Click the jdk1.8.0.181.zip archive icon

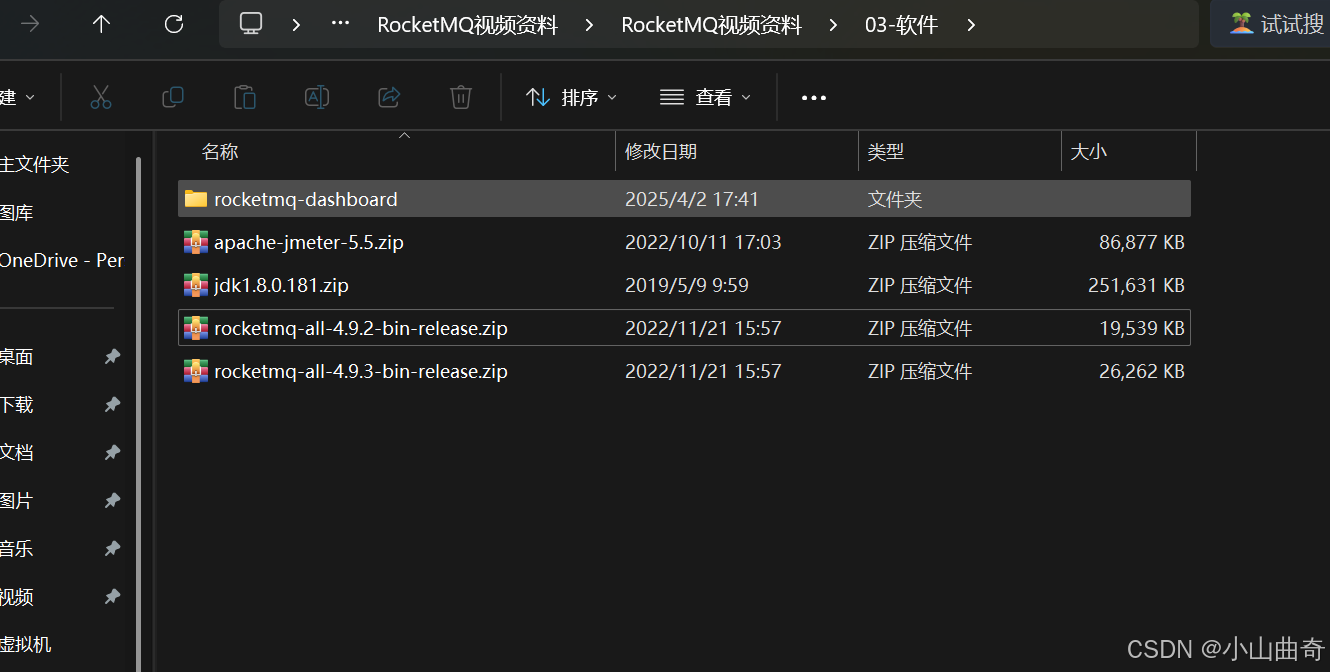pyautogui.click(x=196, y=285)
